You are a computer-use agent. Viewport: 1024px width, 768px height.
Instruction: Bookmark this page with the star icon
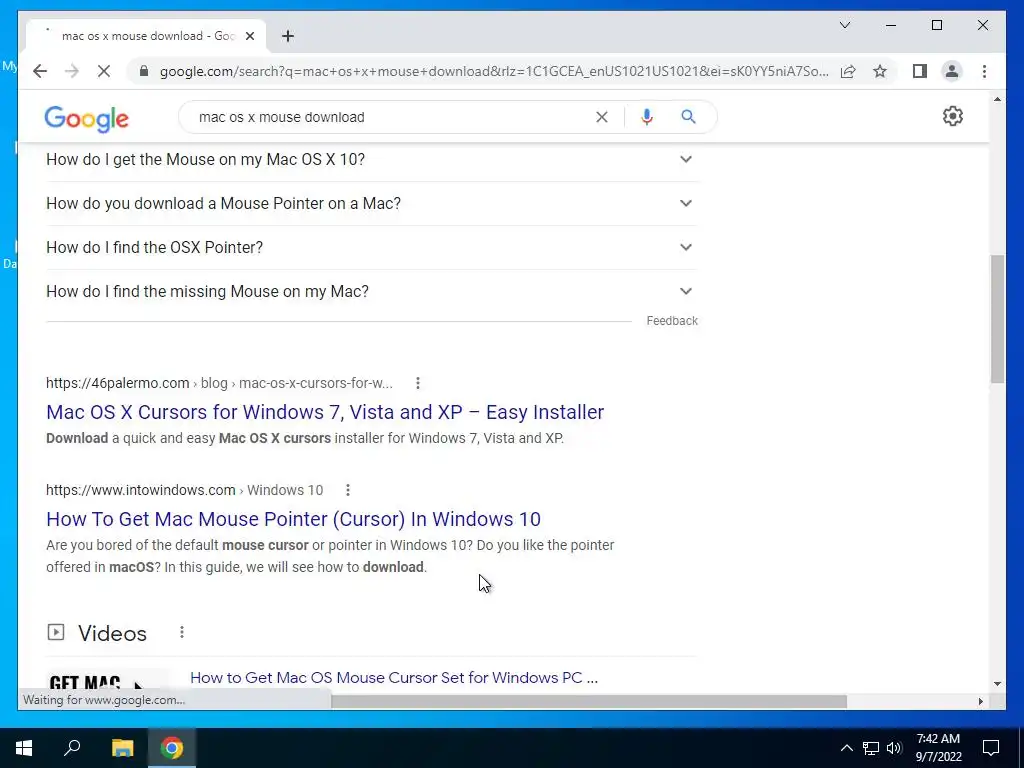pos(880,71)
